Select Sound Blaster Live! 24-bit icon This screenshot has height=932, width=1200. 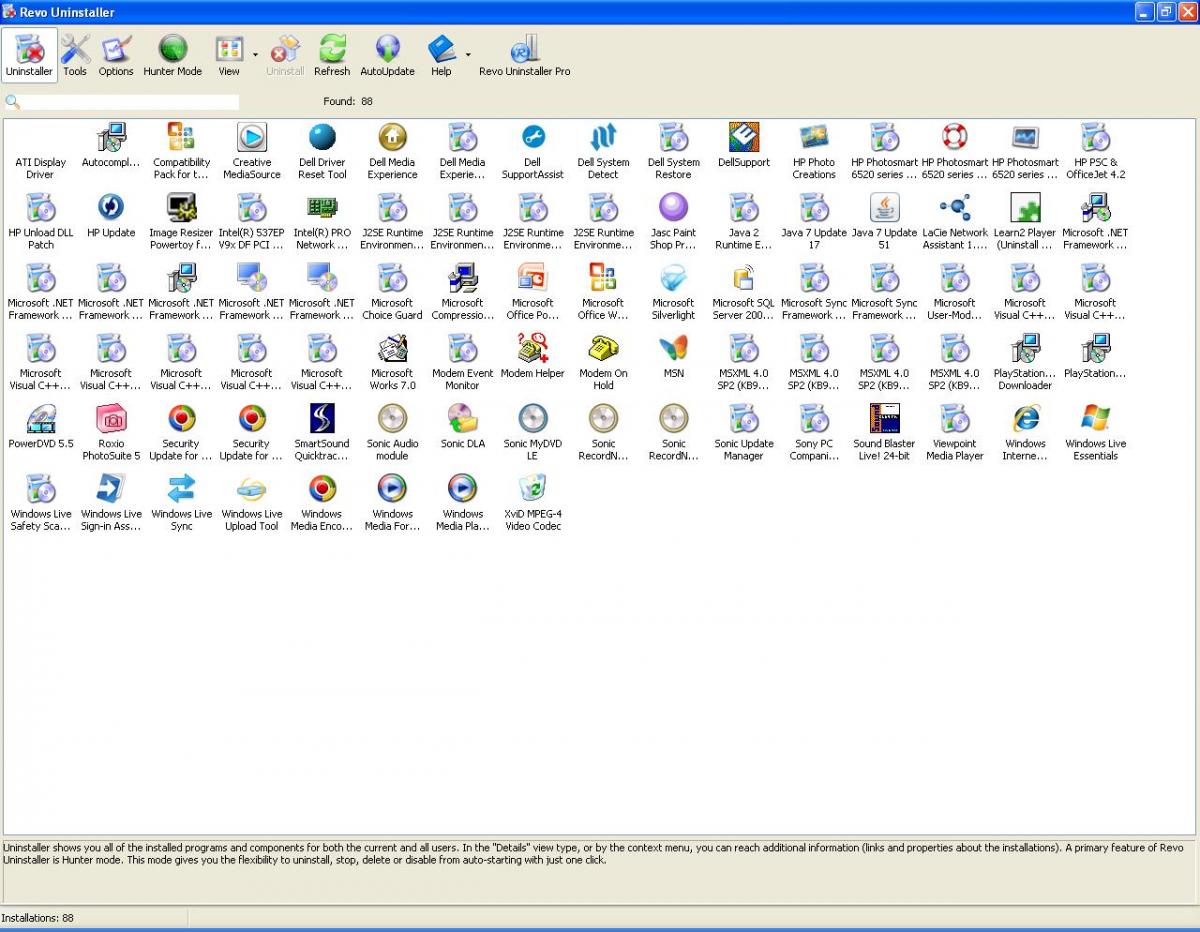click(x=884, y=418)
